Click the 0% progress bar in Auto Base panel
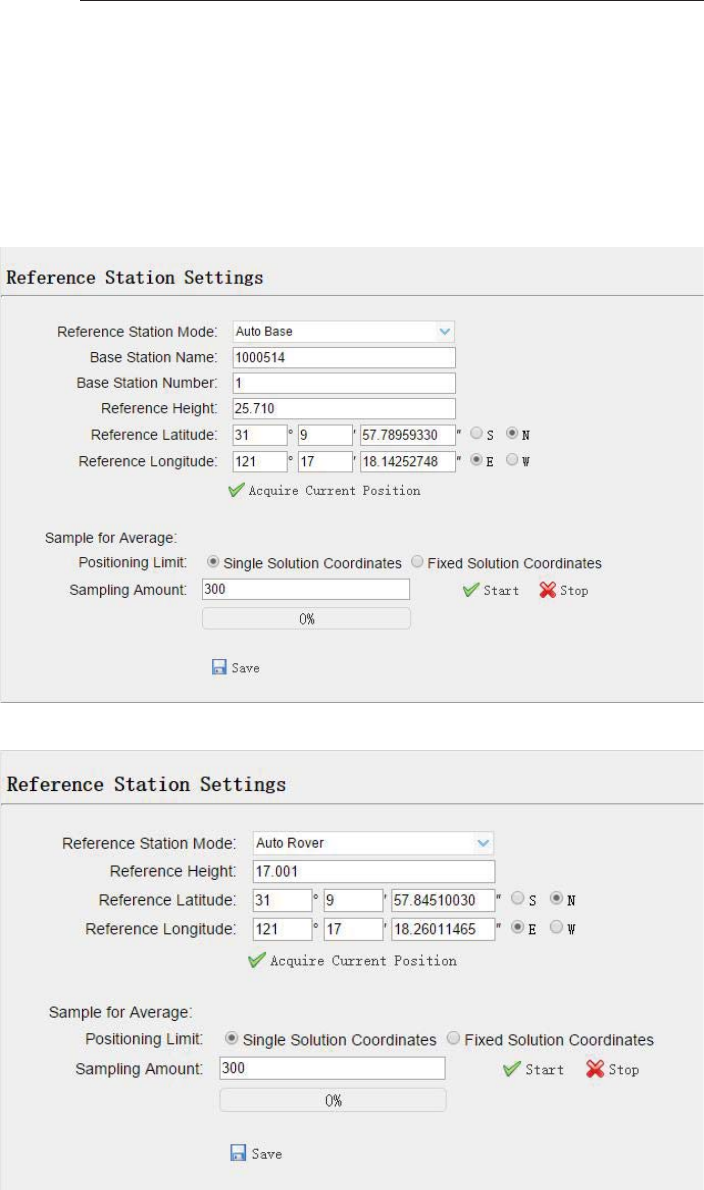Image resolution: width=704 pixels, height=1190 pixels. point(306,619)
